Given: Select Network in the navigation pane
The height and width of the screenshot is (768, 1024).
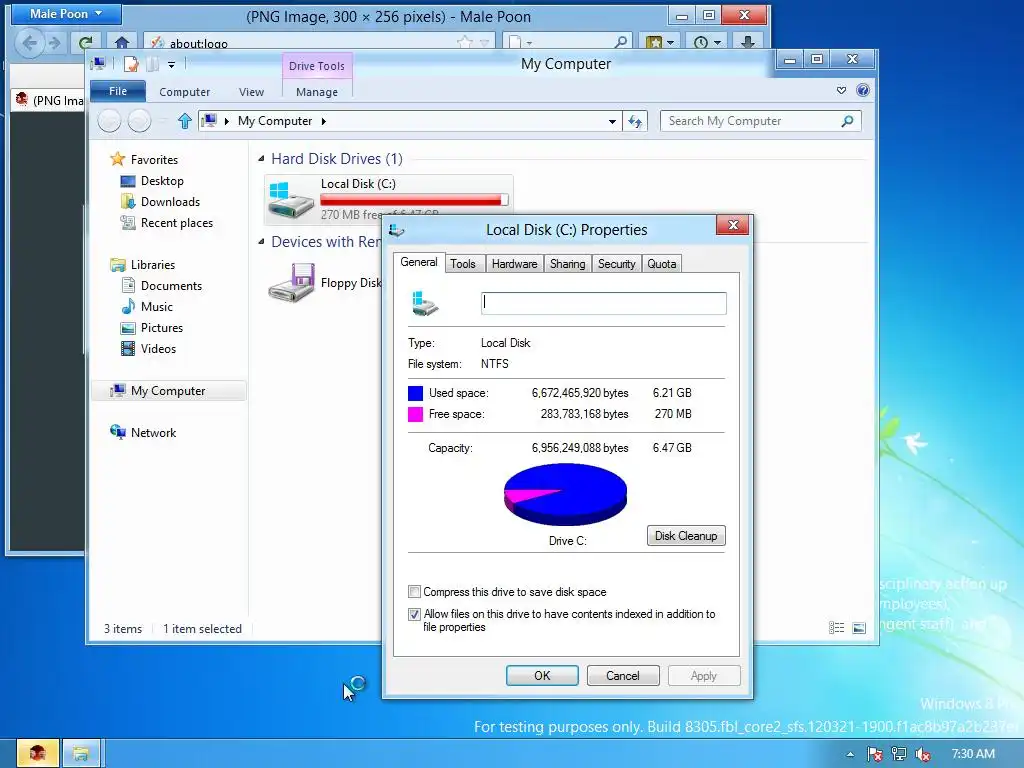Looking at the screenshot, I should coord(144,432).
